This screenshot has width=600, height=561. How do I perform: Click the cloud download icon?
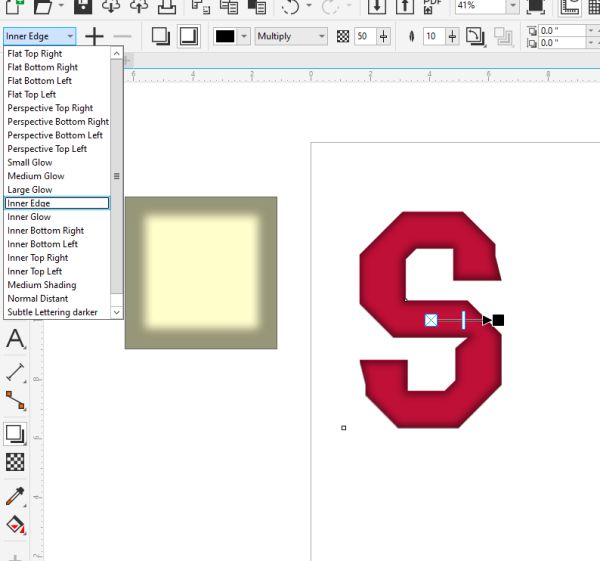(x=111, y=7)
